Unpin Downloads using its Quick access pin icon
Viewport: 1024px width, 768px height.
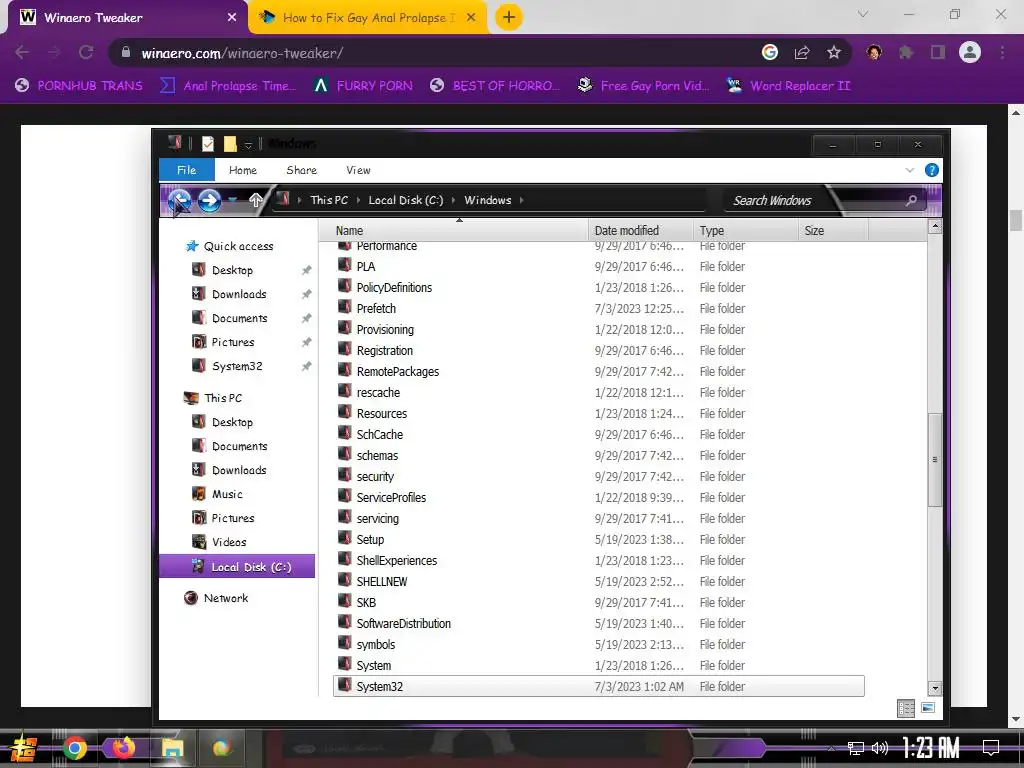(306, 295)
